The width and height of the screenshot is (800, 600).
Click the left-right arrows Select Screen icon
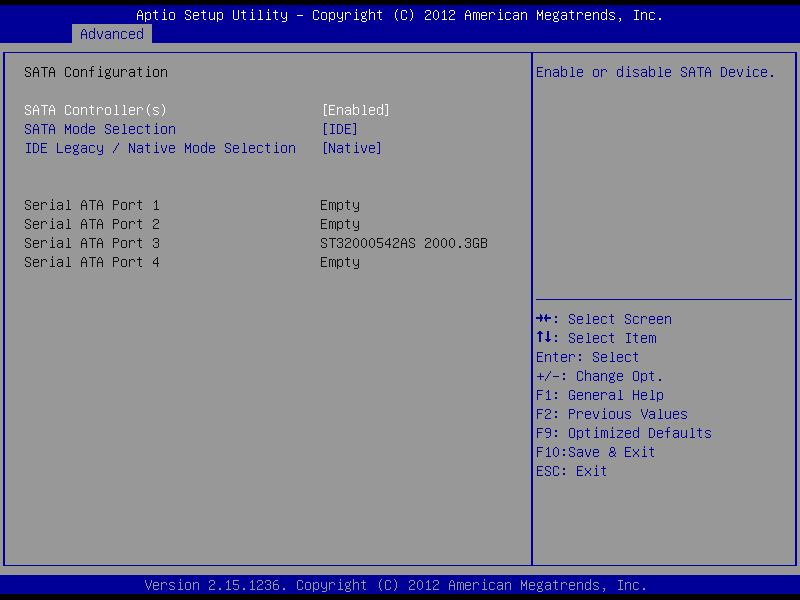click(544, 319)
